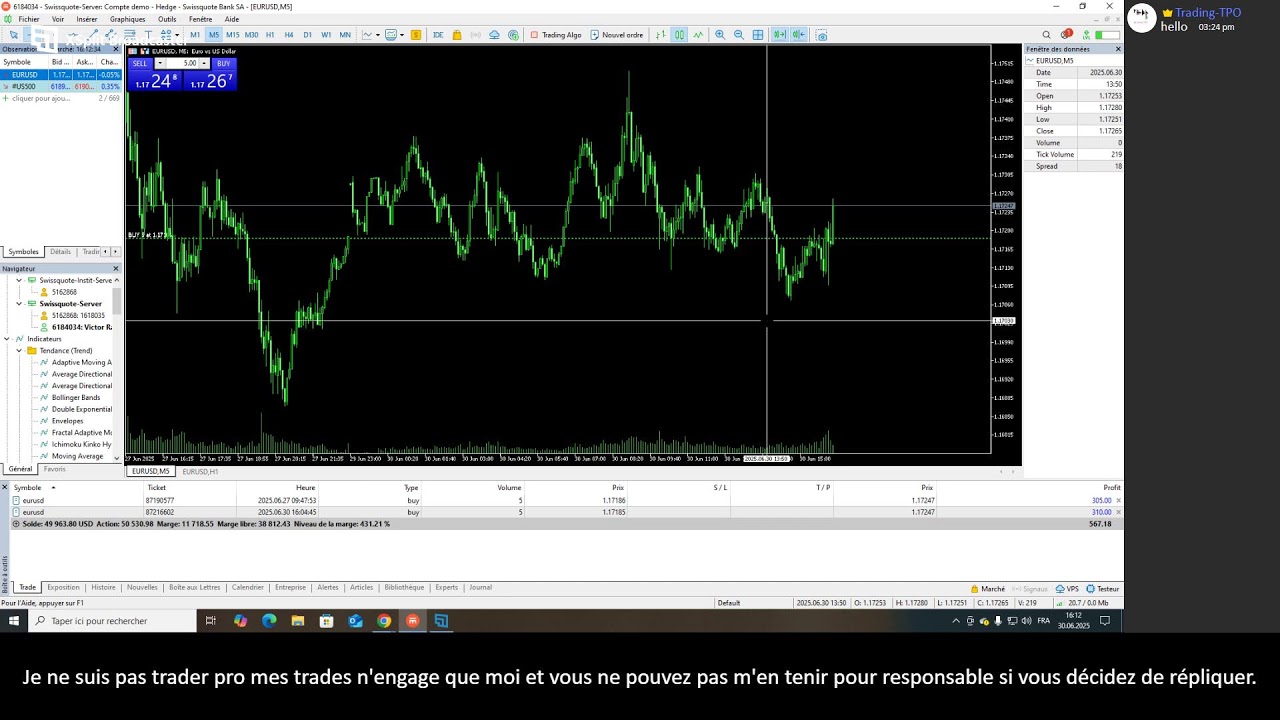The width and height of the screenshot is (1280, 720).
Task: Open chart type dropdown in toolbar
Action: (378, 35)
